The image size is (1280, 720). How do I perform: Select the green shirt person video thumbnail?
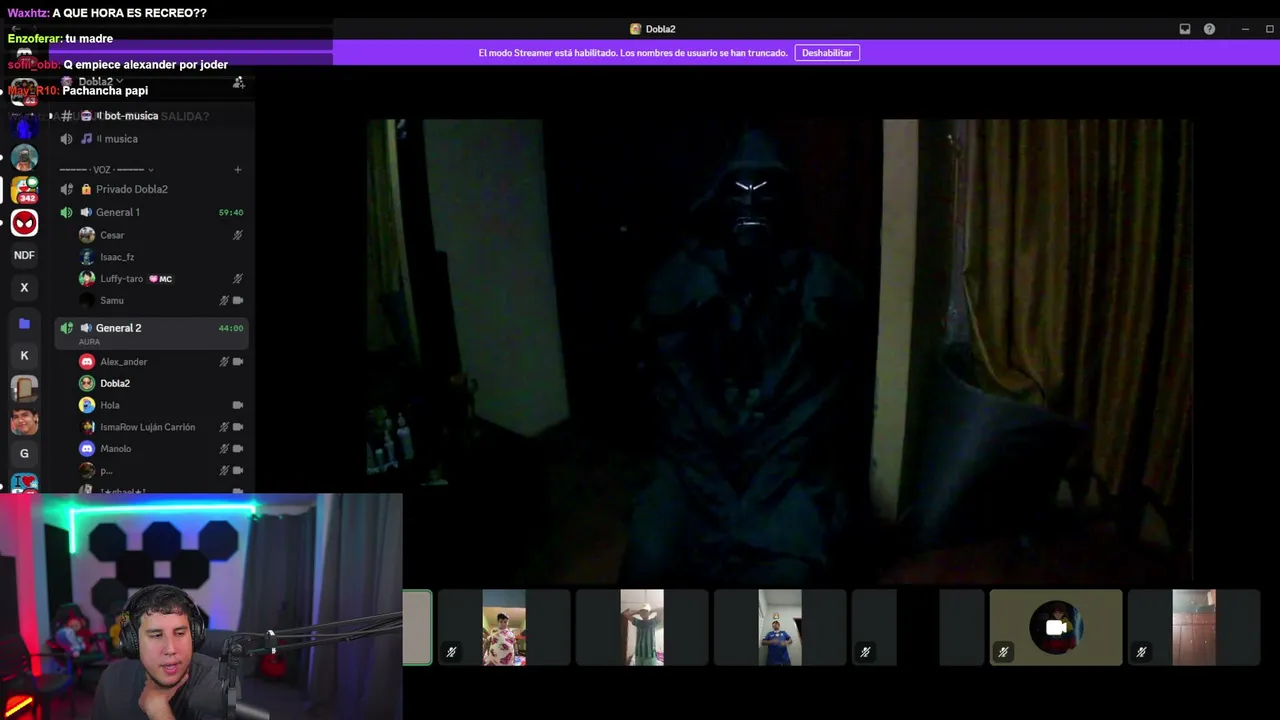pos(642,627)
